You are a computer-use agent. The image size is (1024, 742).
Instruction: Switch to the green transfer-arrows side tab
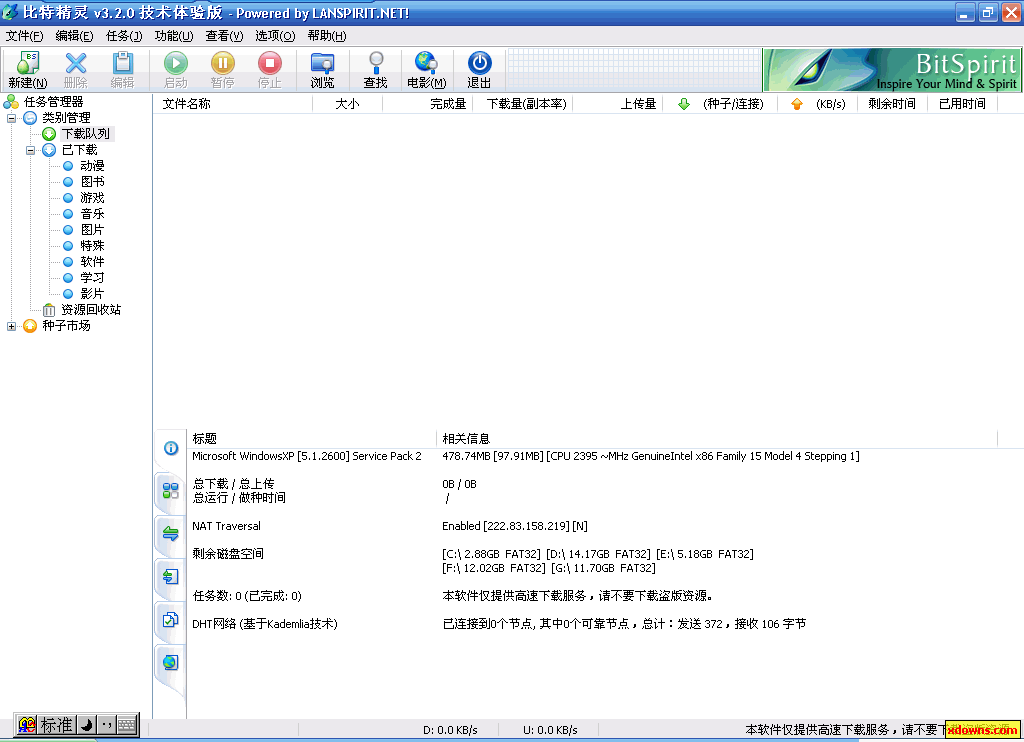[x=170, y=534]
